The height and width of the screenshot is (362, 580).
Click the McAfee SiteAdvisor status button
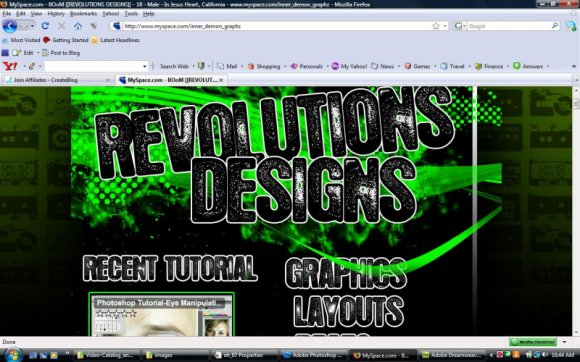click(x=533, y=342)
